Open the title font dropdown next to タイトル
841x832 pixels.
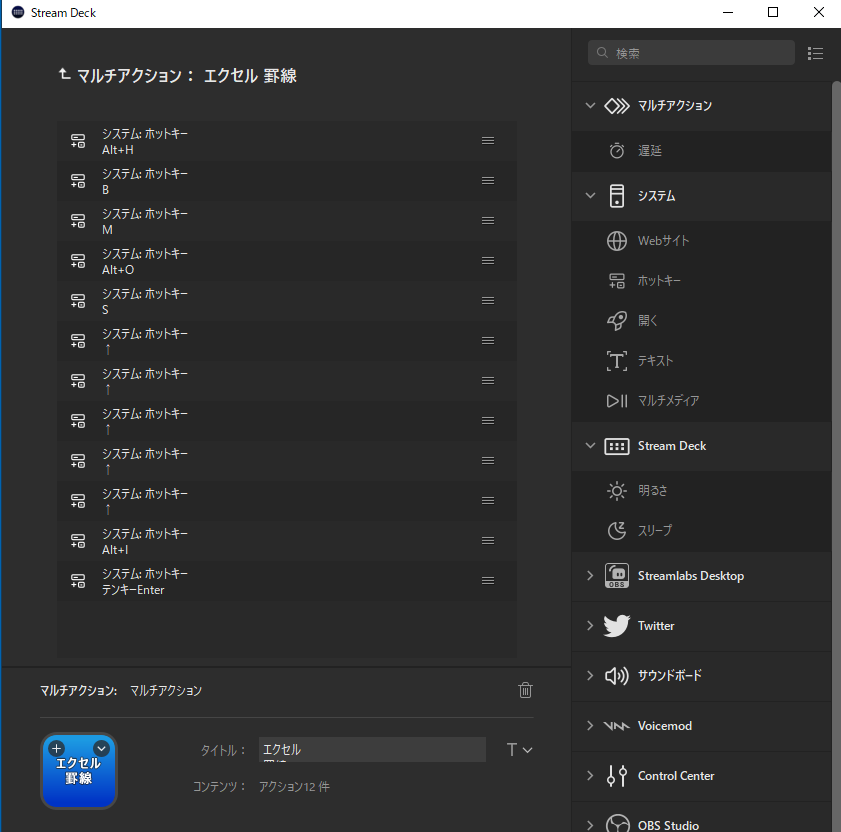tap(519, 748)
